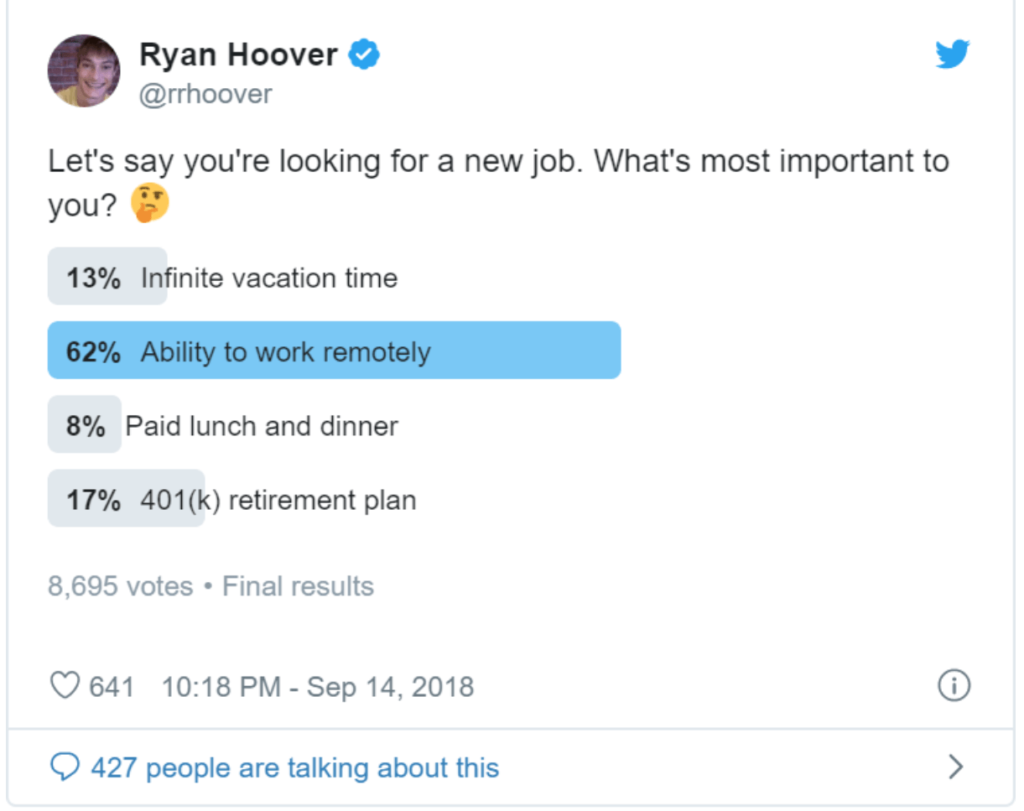The image size is (1024, 811).
Task: Open the tweet info circle icon
Action: (x=954, y=686)
